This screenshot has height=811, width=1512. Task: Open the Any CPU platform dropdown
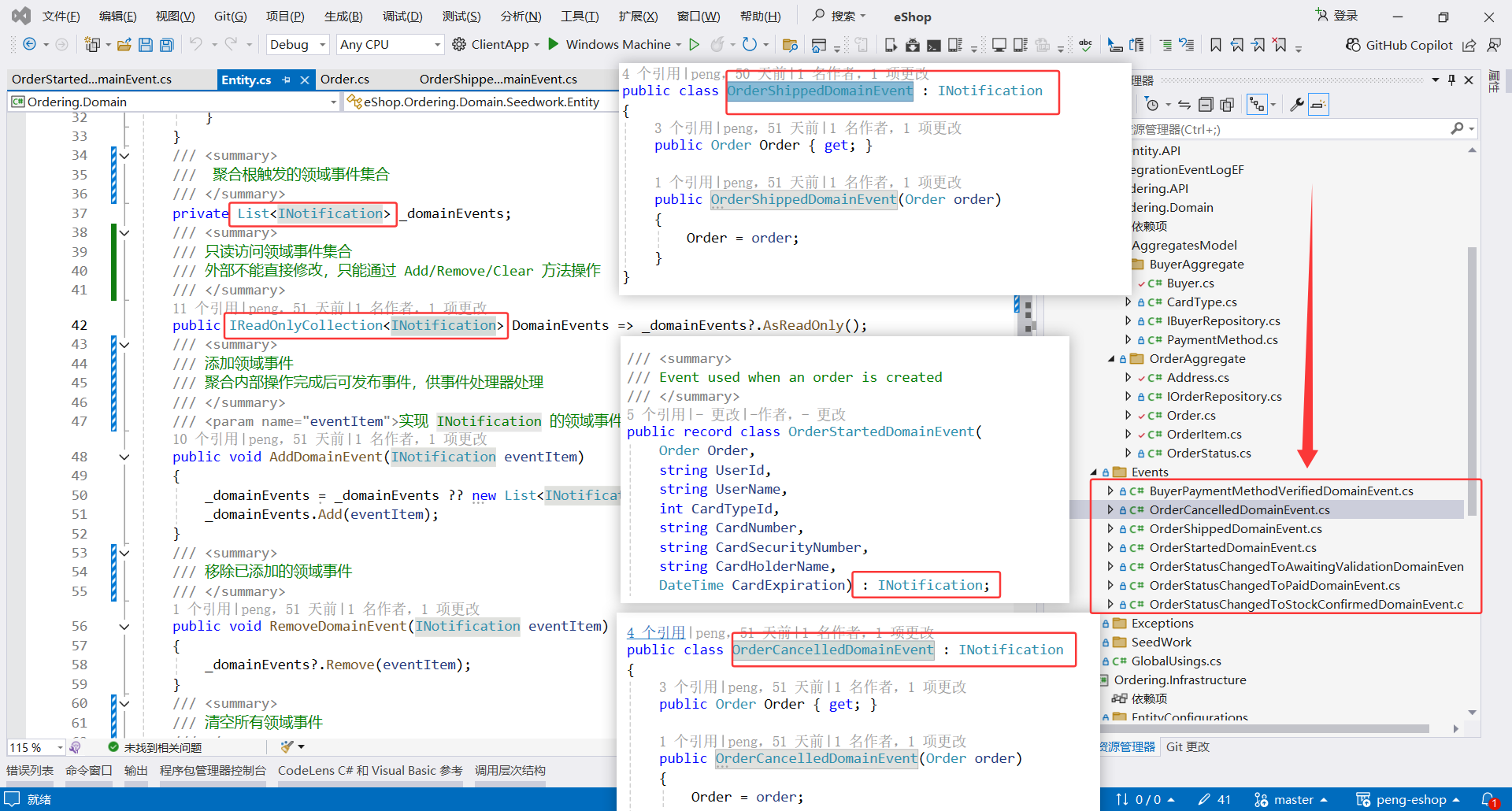pos(390,45)
